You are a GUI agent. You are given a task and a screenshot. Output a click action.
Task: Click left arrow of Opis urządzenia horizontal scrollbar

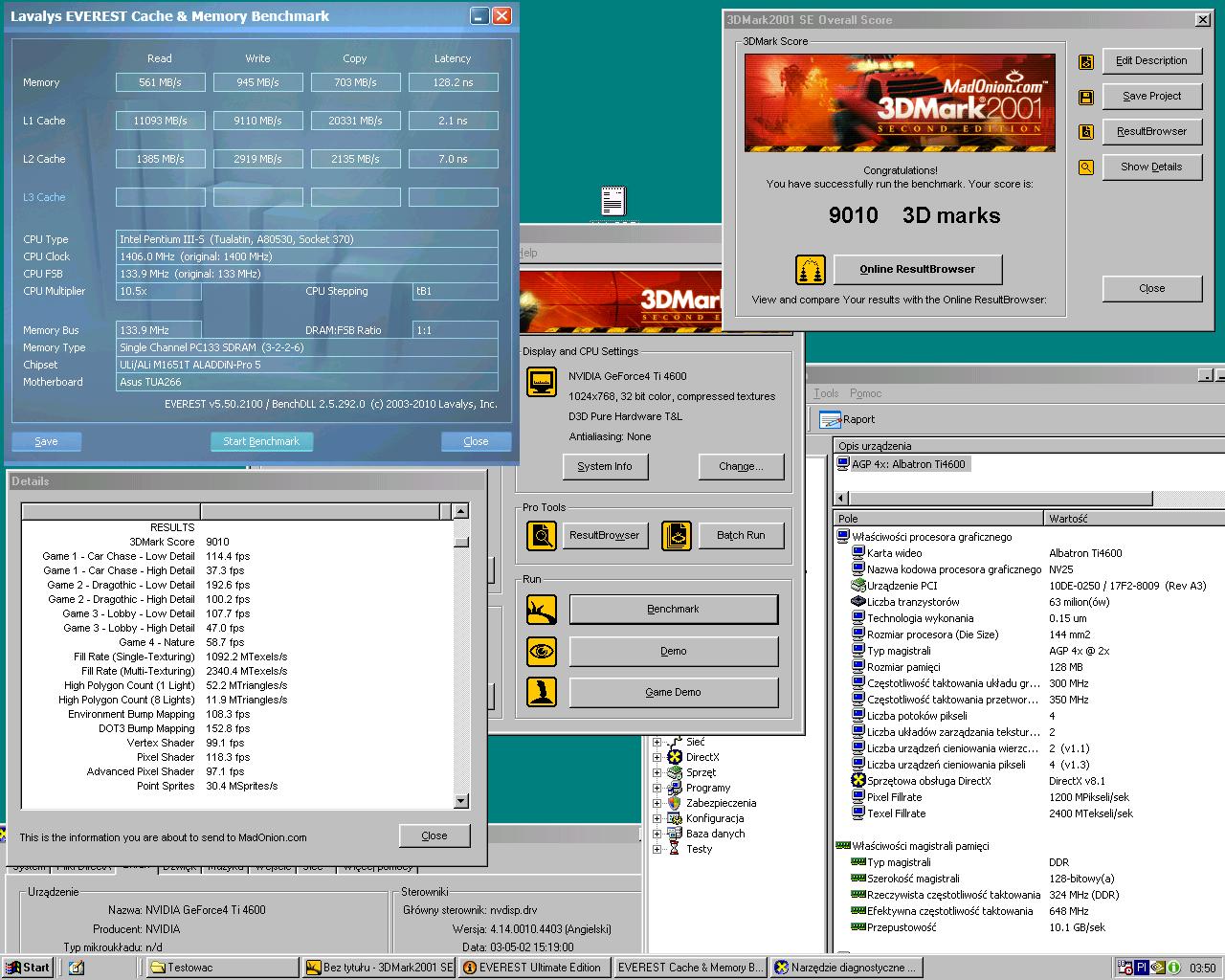pyautogui.click(x=842, y=499)
